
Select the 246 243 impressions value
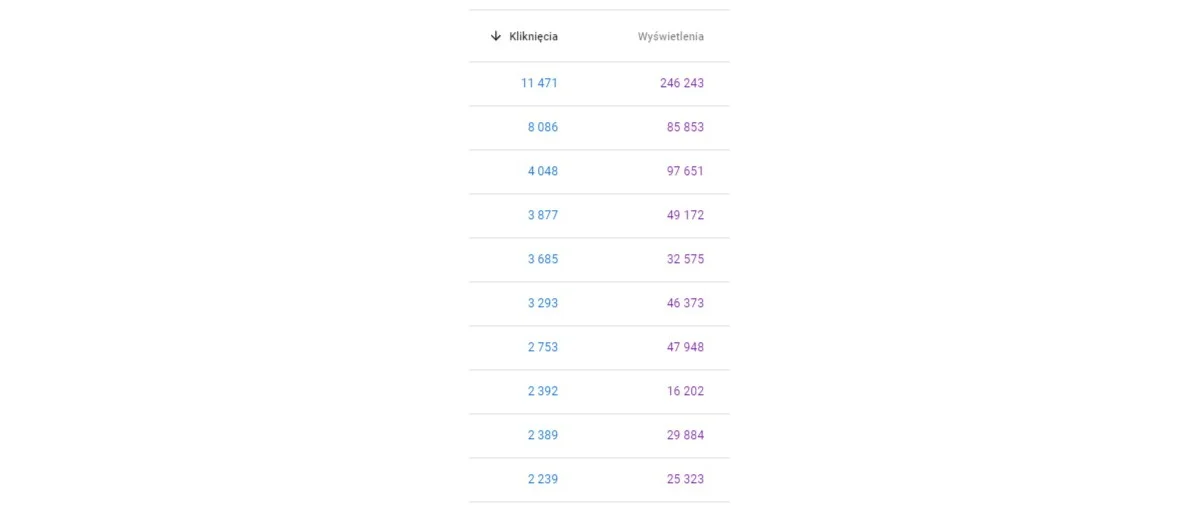click(x=682, y=83)
